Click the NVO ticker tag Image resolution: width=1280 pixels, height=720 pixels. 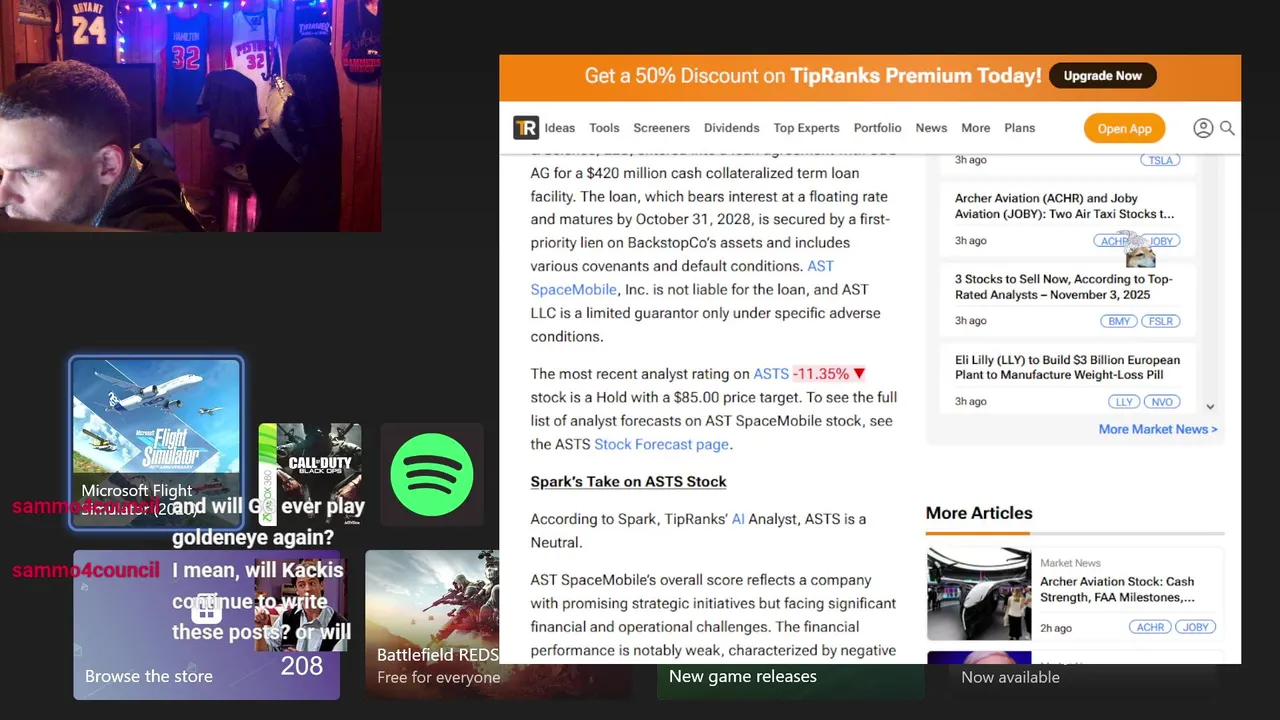point(1162,402)
